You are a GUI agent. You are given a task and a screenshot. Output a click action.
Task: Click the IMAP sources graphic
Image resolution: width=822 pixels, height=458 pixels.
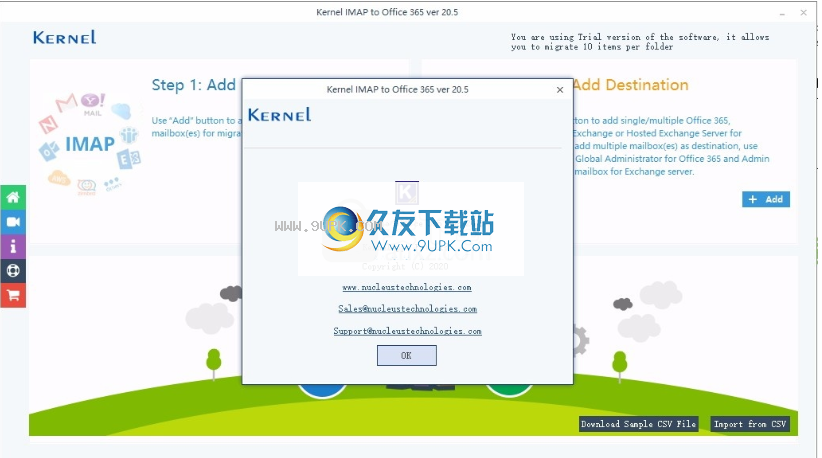click(x=90, y=144)
